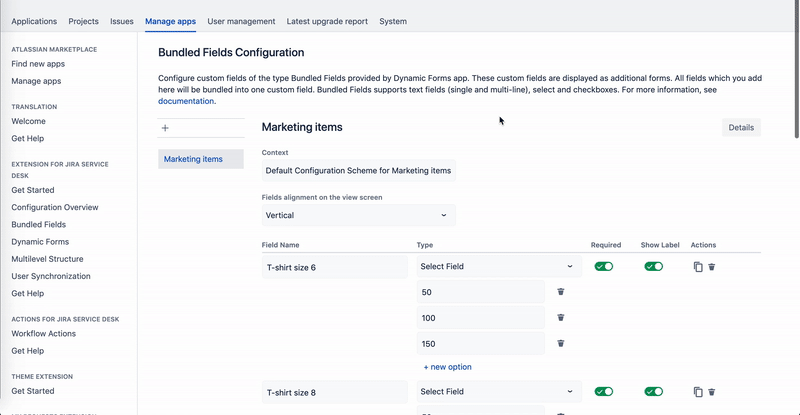Screen dimensions: 800x415
Task: Remove the option with value 100
Action: click(x=561, y=317)
